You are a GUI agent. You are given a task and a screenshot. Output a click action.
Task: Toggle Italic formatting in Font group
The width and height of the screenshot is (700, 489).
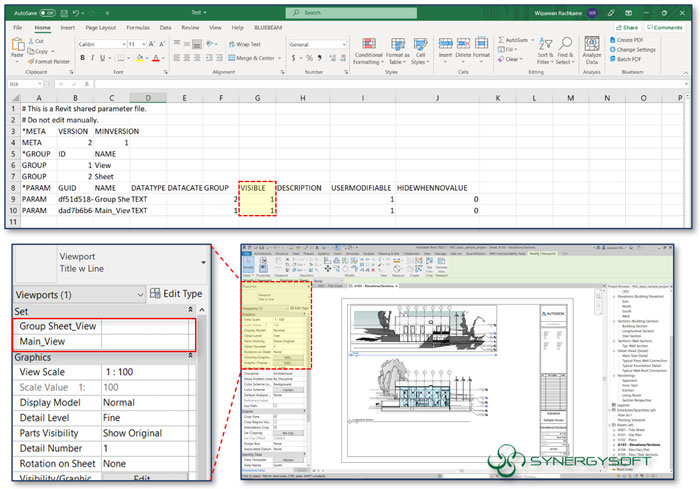[92, 58]
